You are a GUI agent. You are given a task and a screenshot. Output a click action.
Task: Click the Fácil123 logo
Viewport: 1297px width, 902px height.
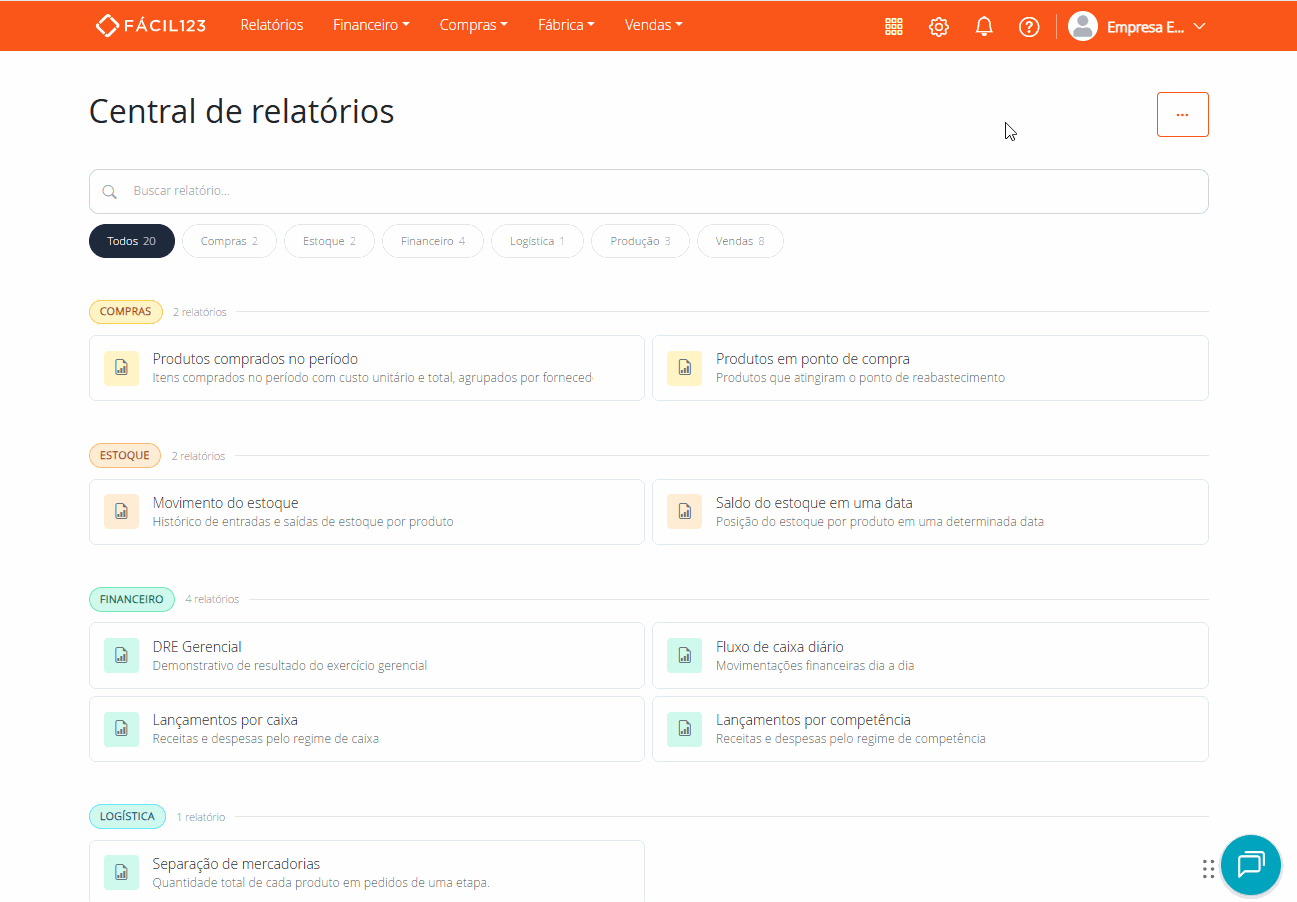tap(151, 25)
